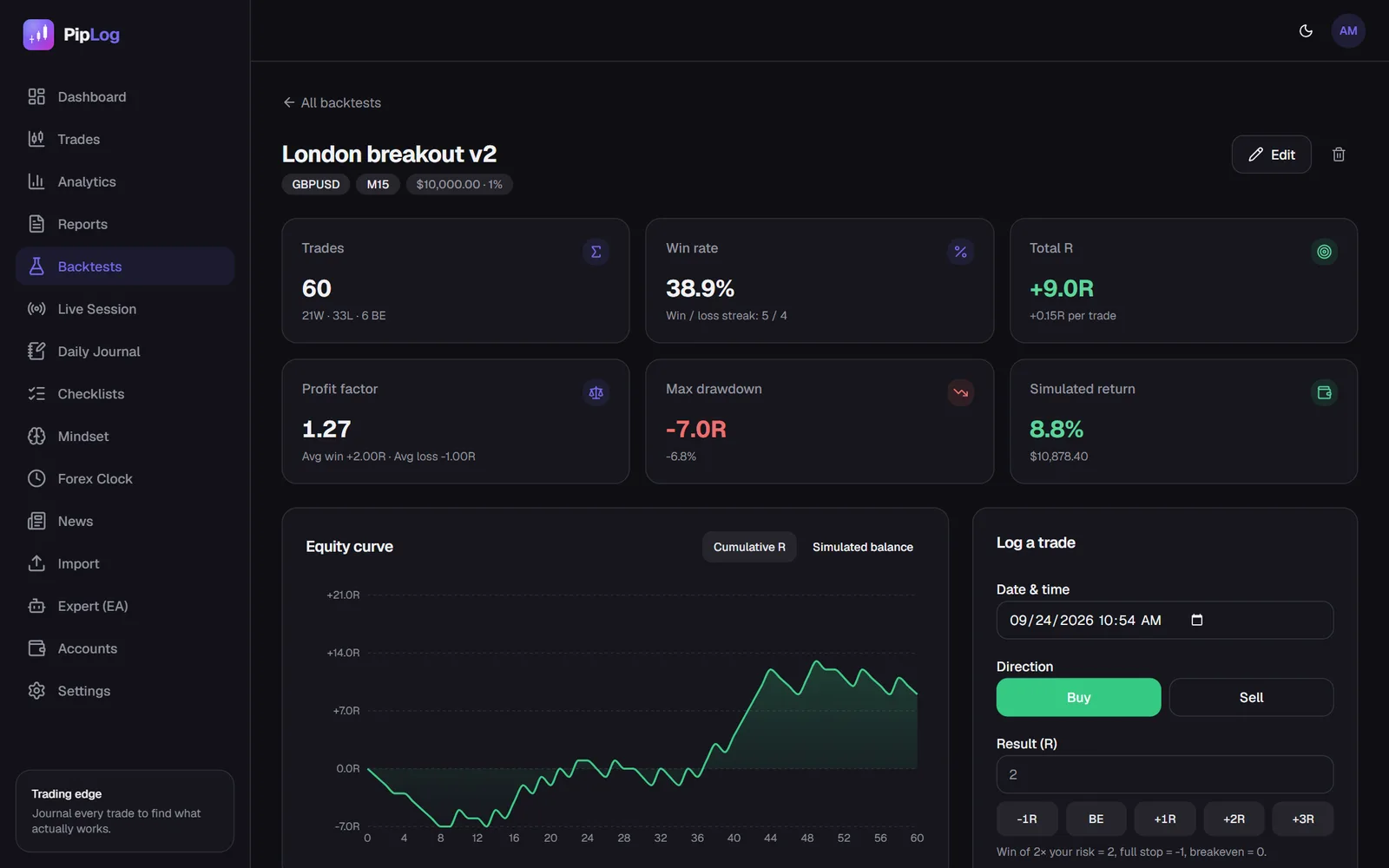Choose the +1R quick result button
Screen dimensions: 1389x868
[1165, 819]
